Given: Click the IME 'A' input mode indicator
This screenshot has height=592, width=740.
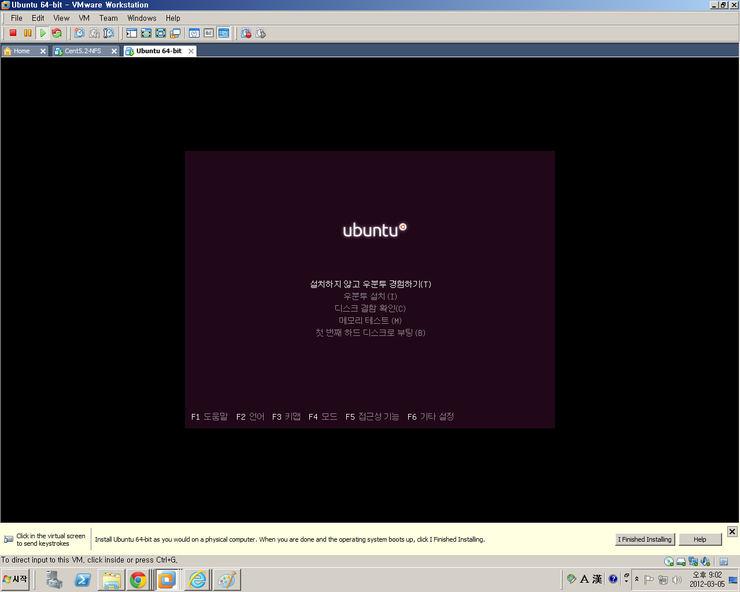Looking at the screenshot, I should 584,579.
